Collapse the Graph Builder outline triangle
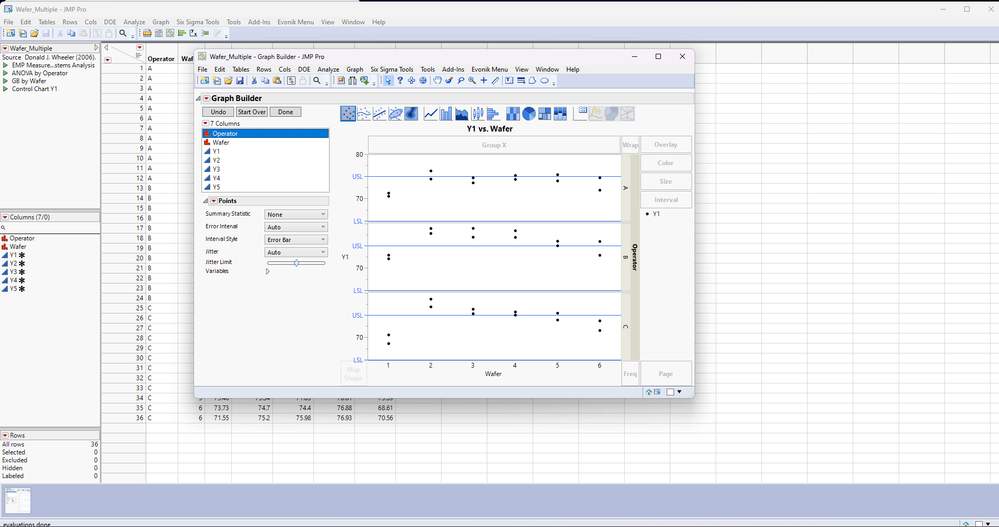The width and height of the screenshot is (999, 527). point(198,98)
